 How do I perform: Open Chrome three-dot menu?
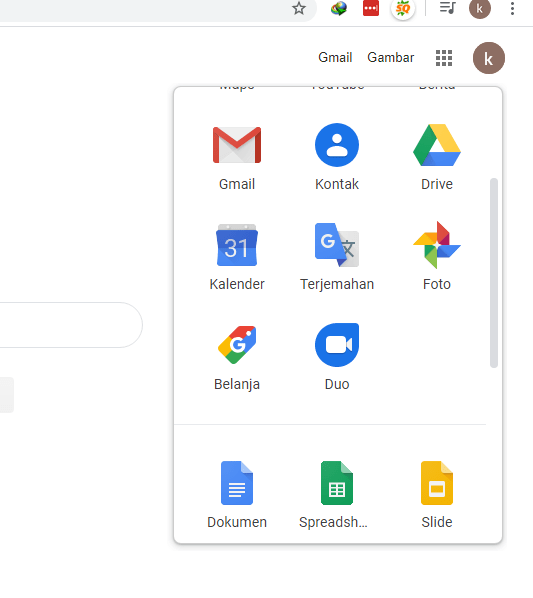(x=512, y=8)
